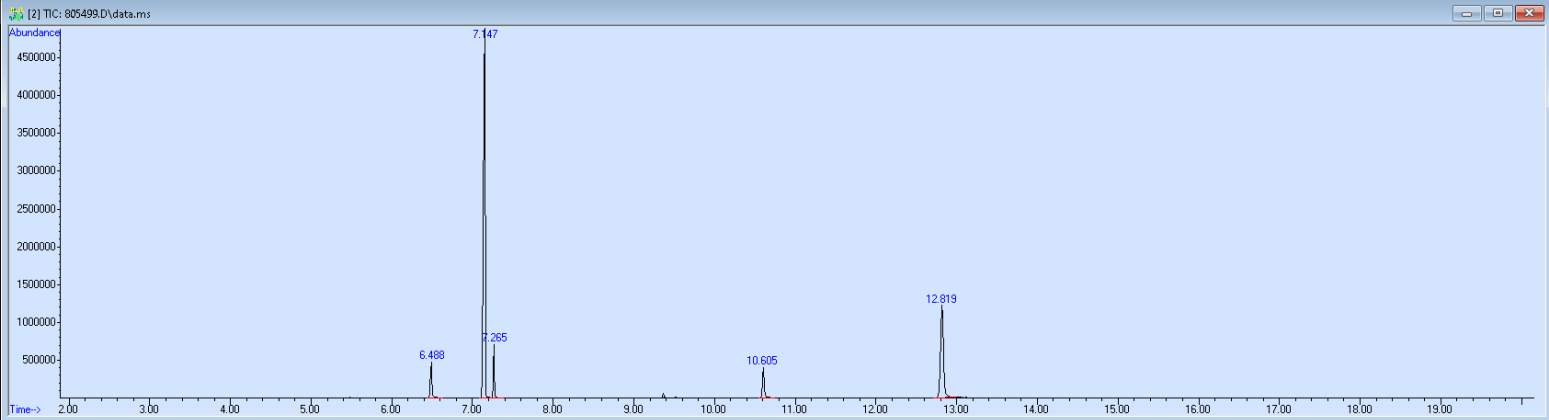Click the 3.00 time axis value
The height and width of the screenshot is (420, 1549).
point(149,409)
